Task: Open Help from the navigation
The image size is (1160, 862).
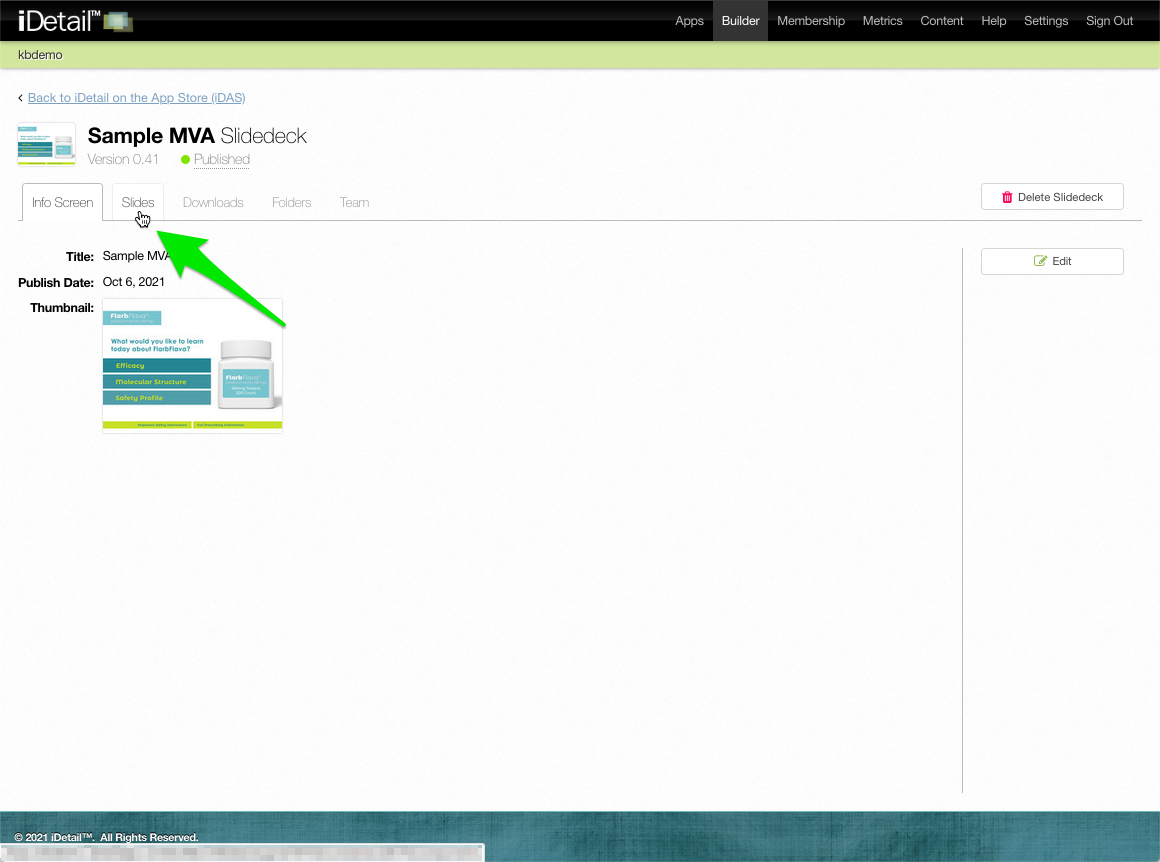Action: click(994, 21)
